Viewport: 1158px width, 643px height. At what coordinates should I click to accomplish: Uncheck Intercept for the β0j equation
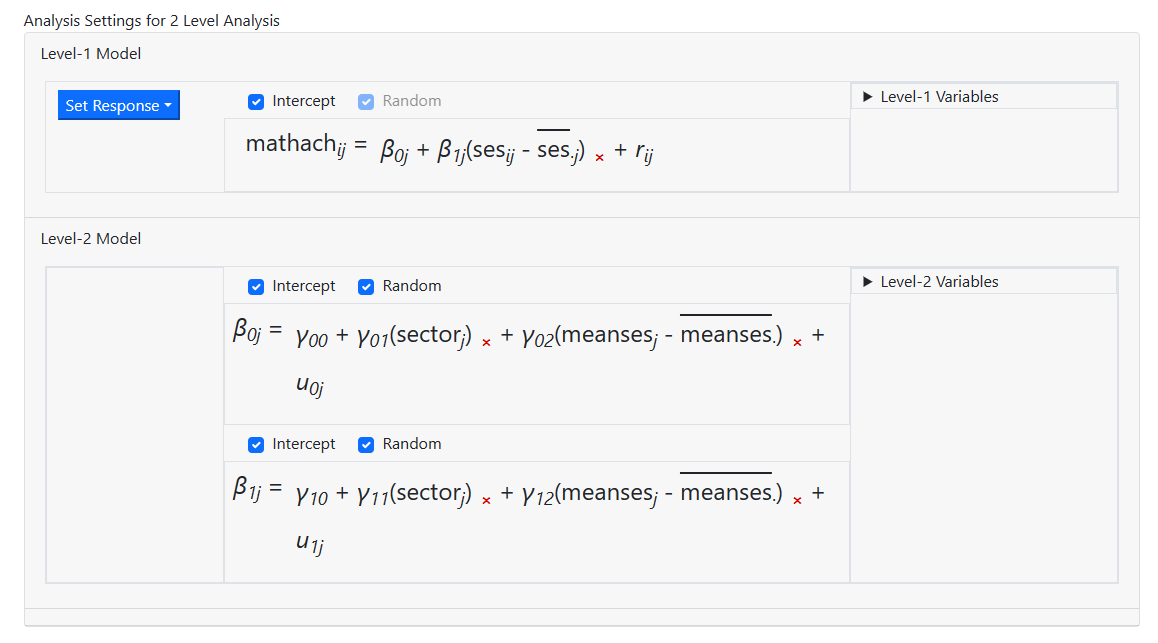point(256,286)
